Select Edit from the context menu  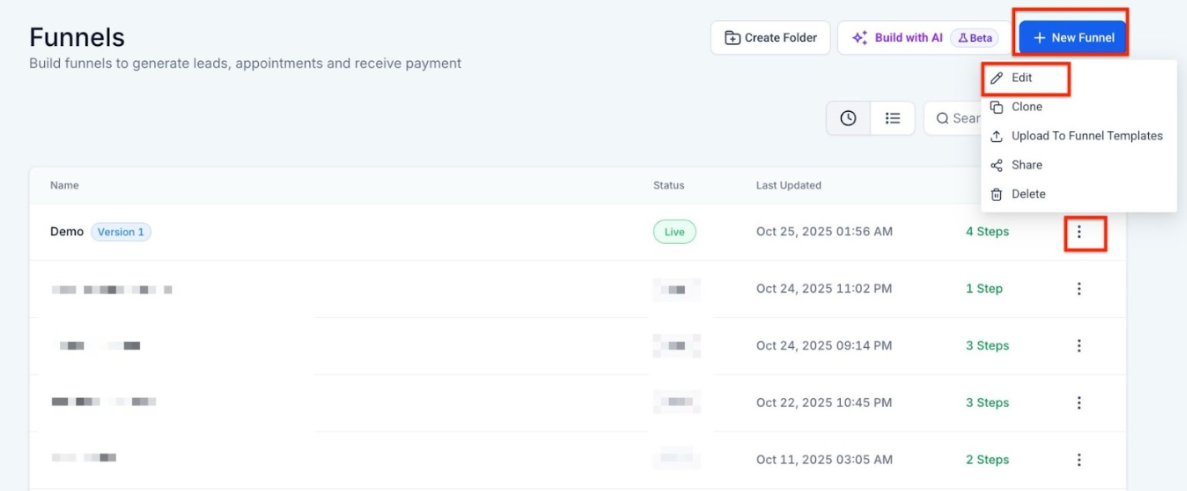click(1021, 78)
